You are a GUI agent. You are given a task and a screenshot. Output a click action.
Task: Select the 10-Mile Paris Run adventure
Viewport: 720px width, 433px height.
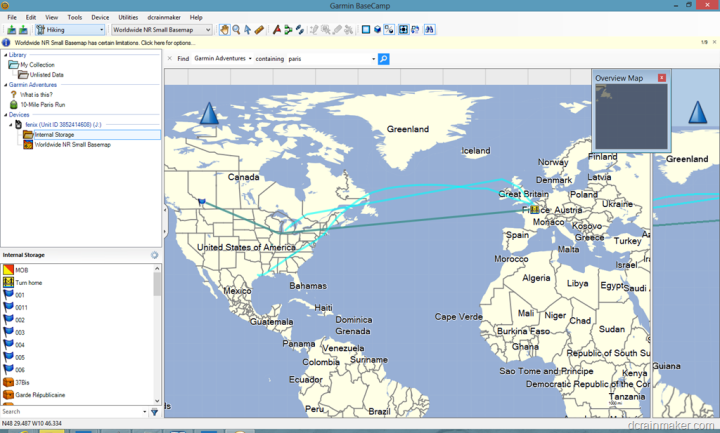coord(42,105)
